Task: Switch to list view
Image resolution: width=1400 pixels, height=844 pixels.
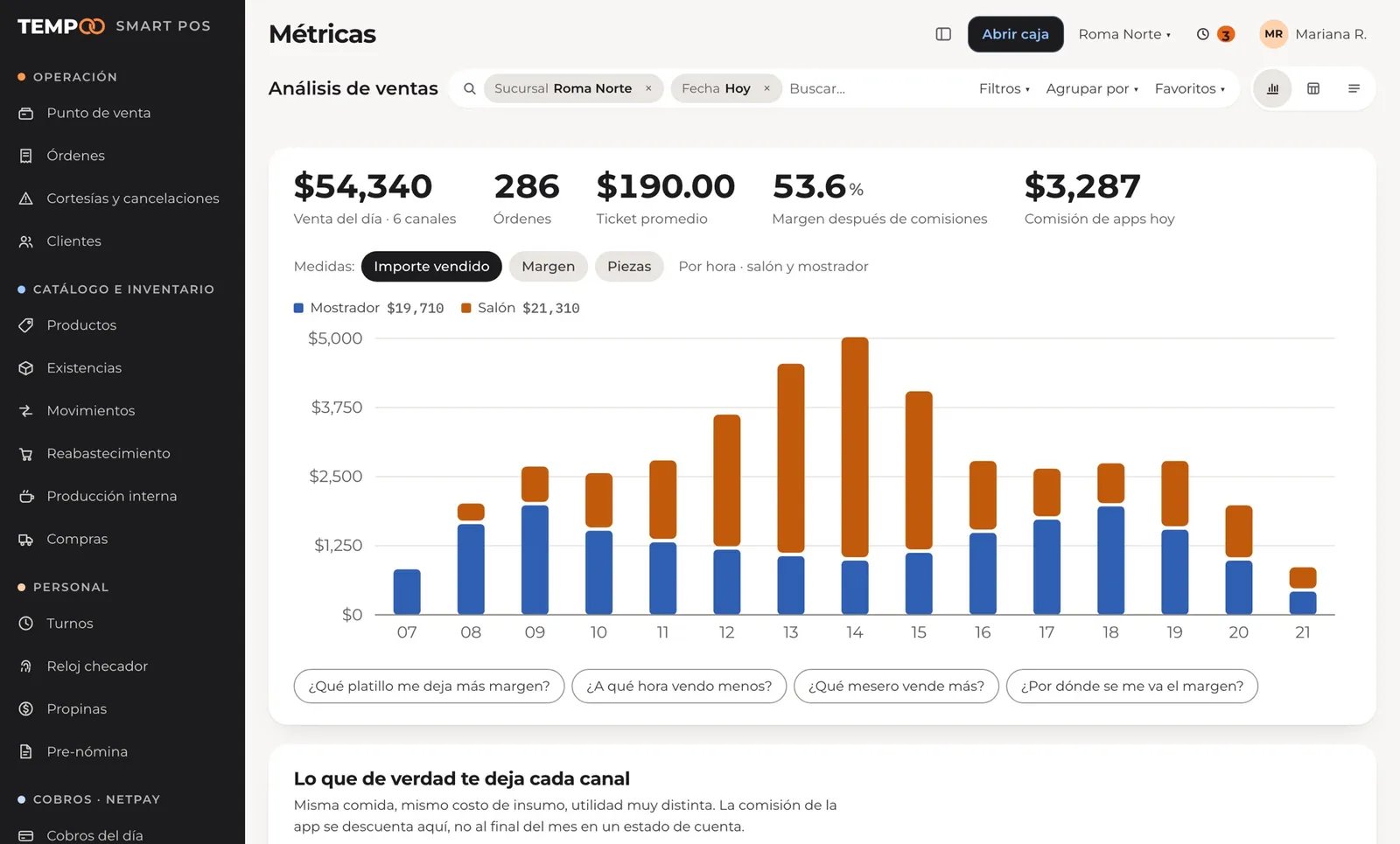Action: pyautogui.click(x=1354, y=88)
